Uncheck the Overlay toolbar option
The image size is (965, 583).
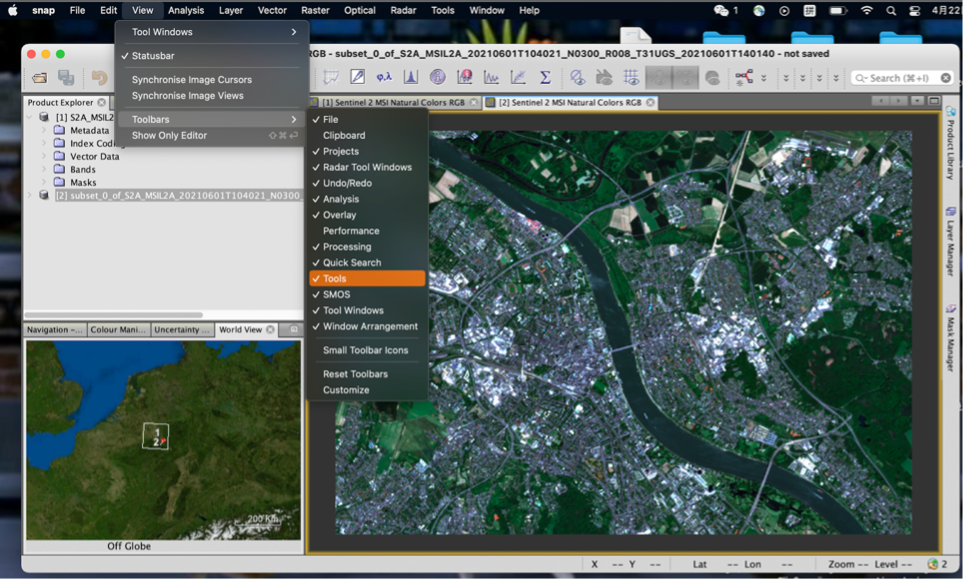pos(339,215)
